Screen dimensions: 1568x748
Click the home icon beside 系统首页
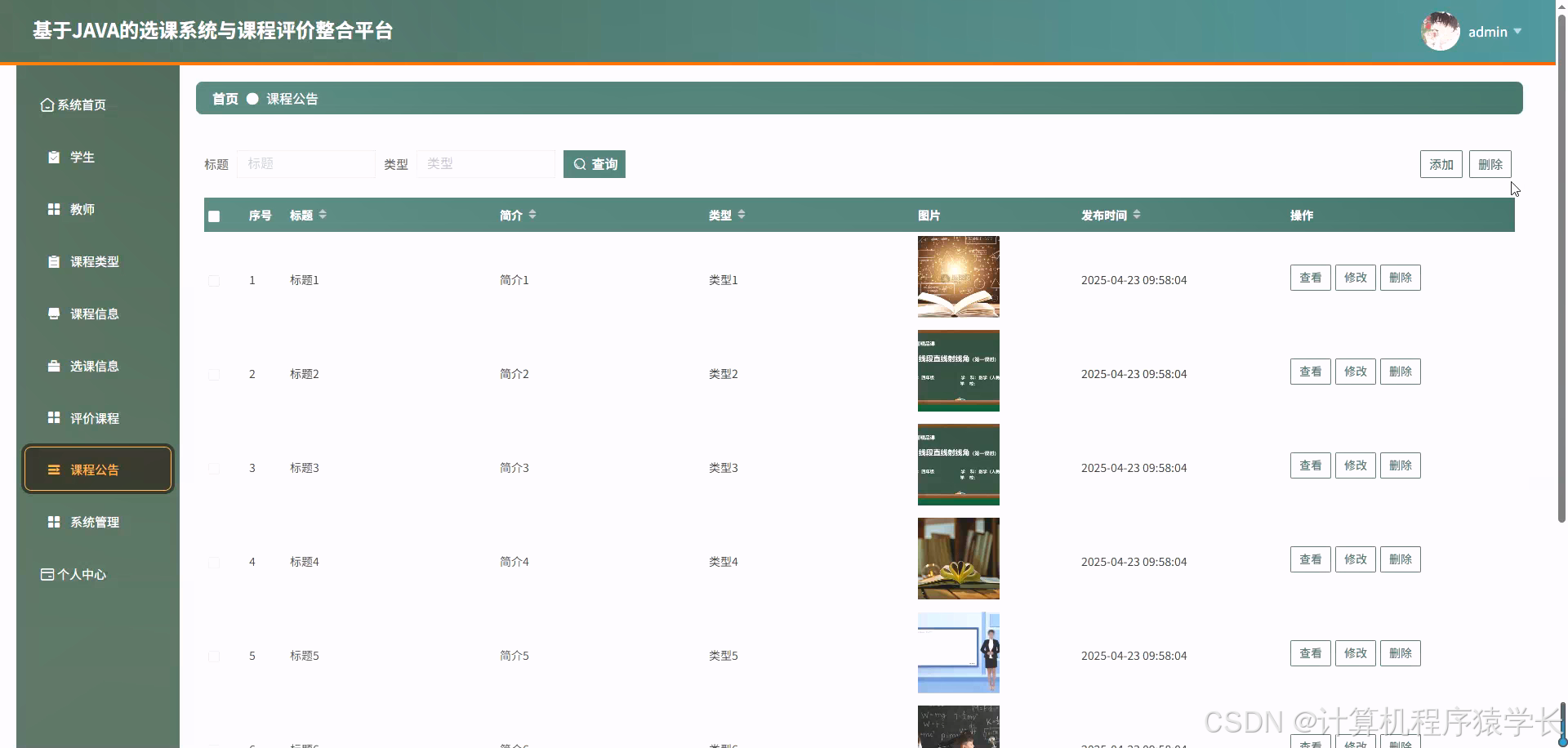pyautogui.click(x=47, y=105)
